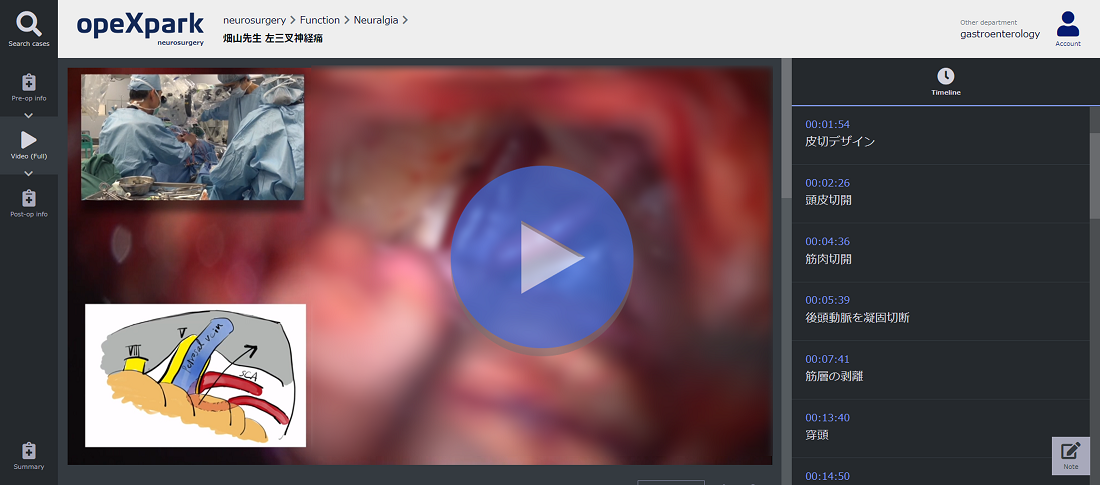Expand the chevron below Video (Full)
The height and width of the screenshot is (485, 1100).
click(x=29, y=173)
